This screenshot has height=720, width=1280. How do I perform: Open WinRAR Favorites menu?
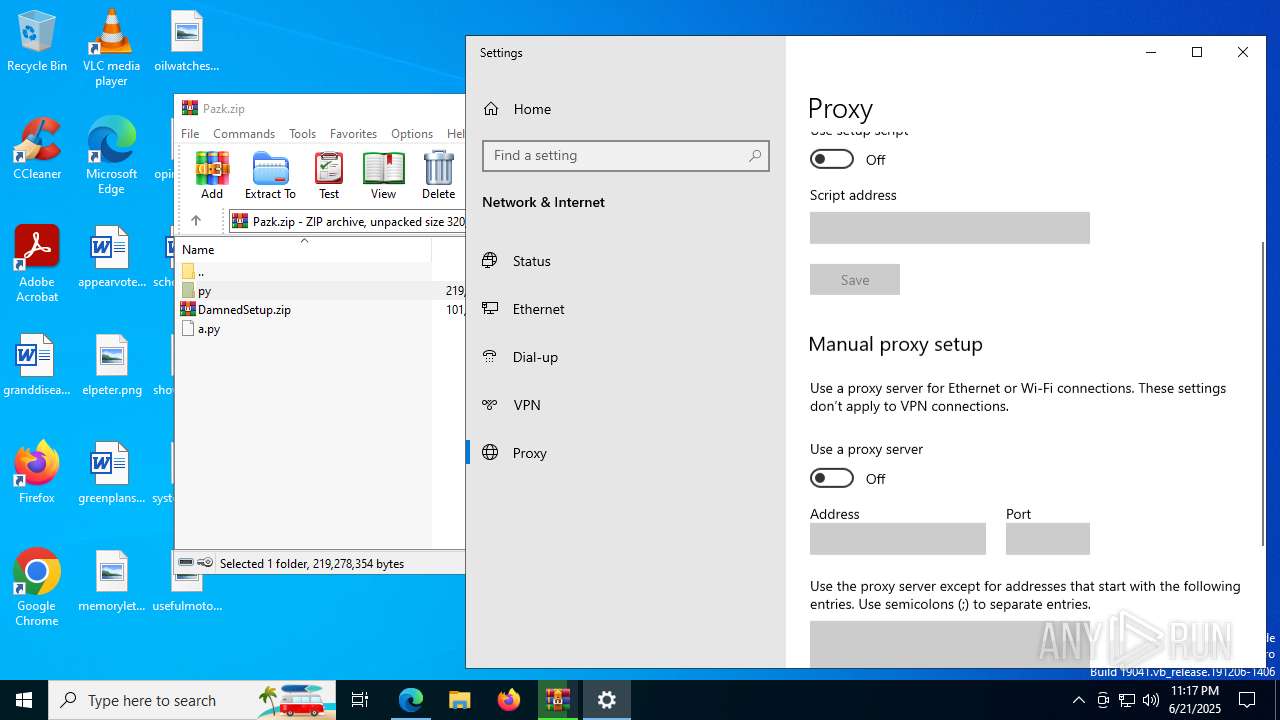[353, 133]
